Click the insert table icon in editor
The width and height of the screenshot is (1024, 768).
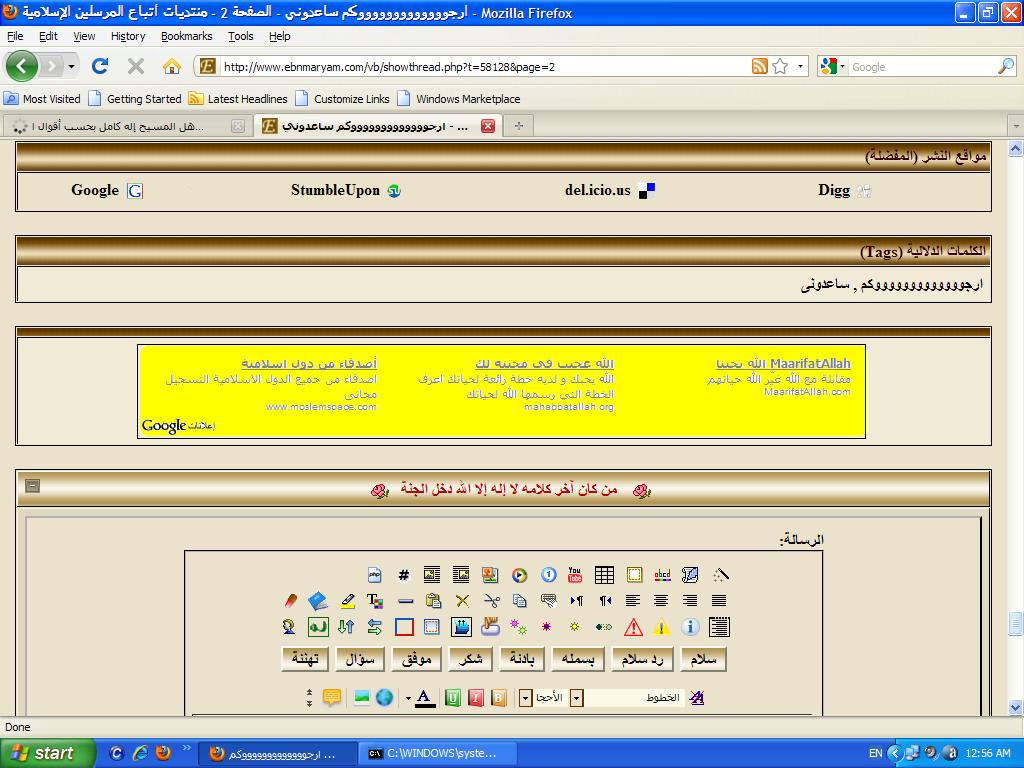pyautogui.click(x=604, y=575)
